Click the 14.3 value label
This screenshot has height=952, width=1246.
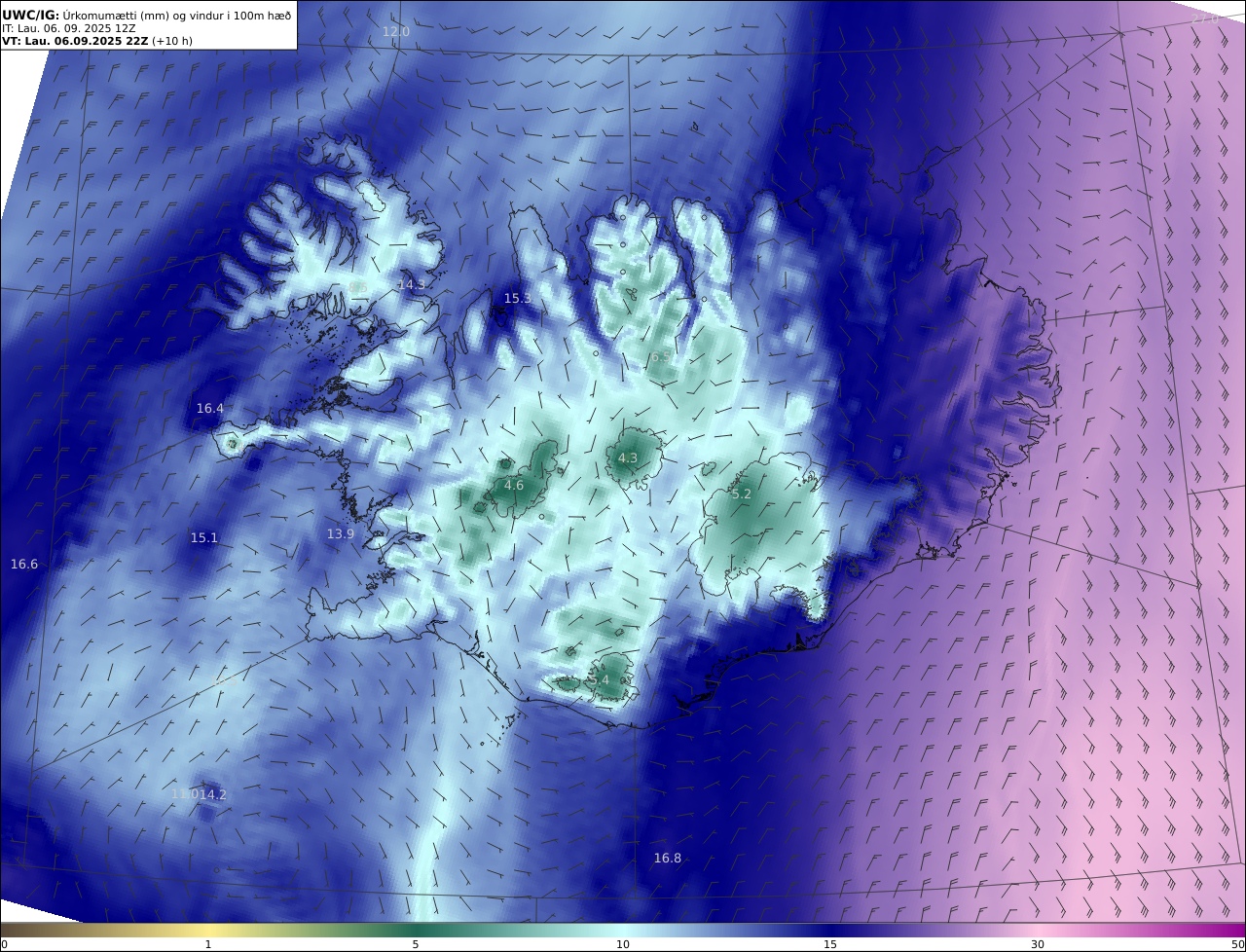412,284
